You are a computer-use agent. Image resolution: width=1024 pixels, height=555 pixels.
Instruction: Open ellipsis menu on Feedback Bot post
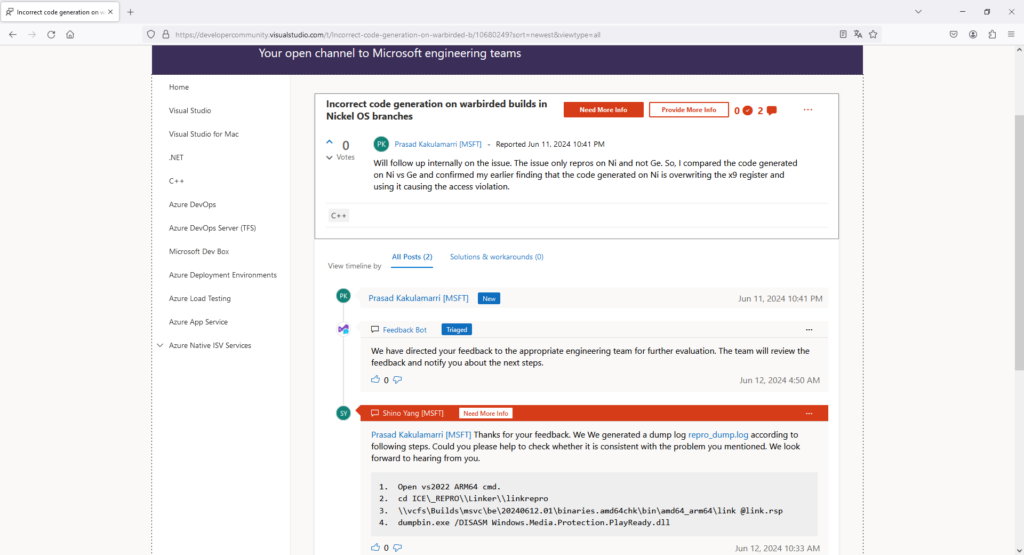click(x=809, y=329)
